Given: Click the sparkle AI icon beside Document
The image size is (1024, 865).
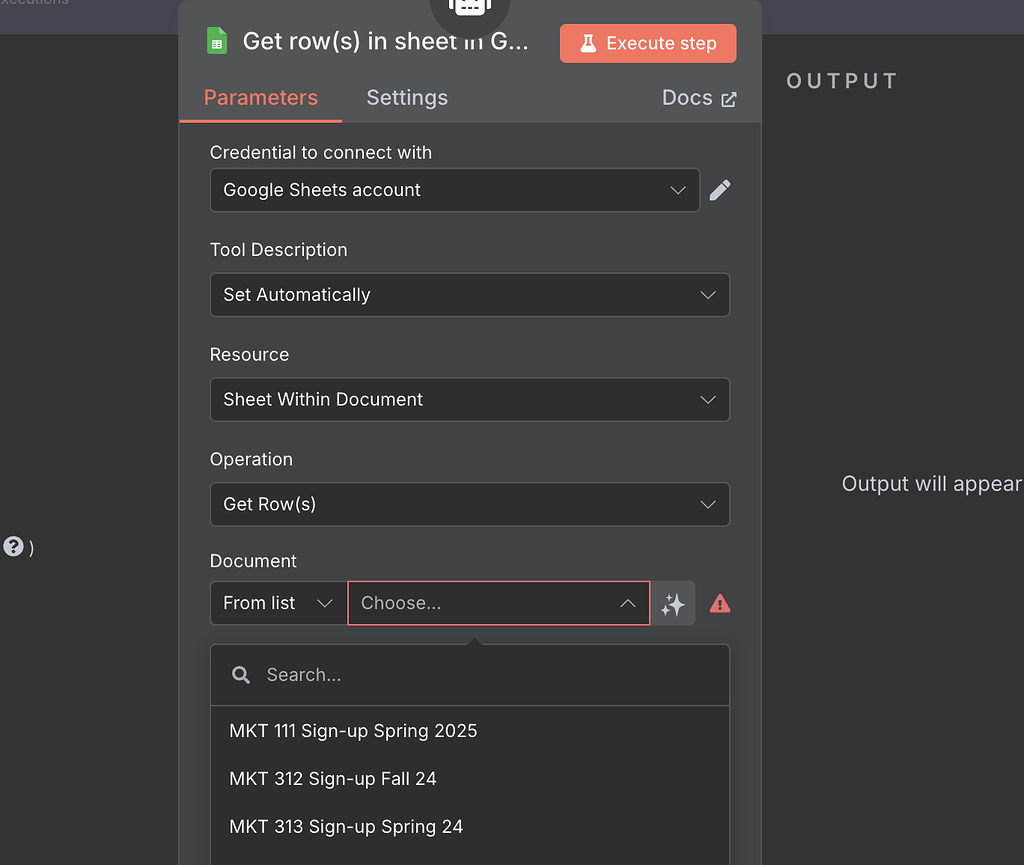Looking at the screenshot, I should [x=673, y=604].
